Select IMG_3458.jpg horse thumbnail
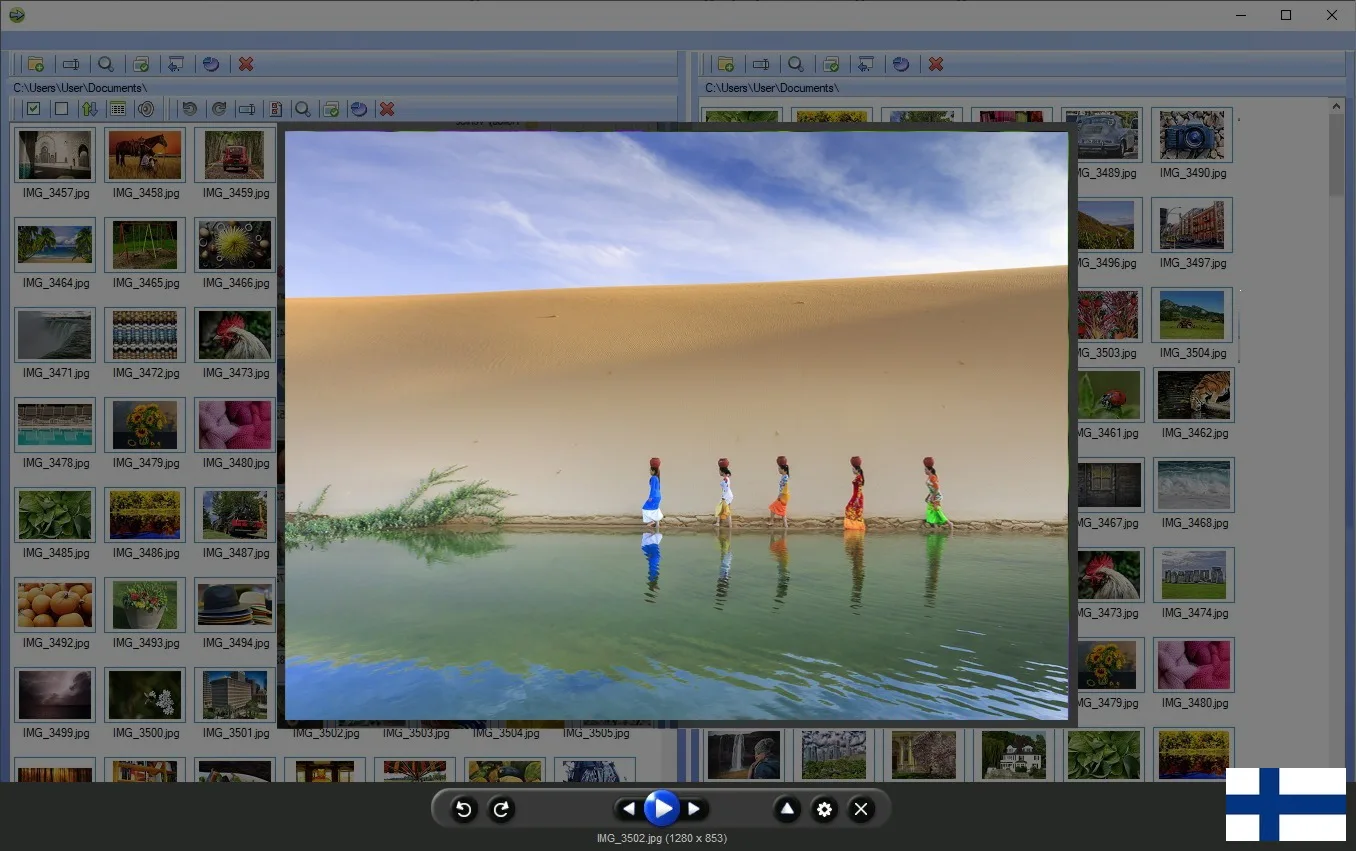Screen dimensions: 1356x851 point(145,155)
